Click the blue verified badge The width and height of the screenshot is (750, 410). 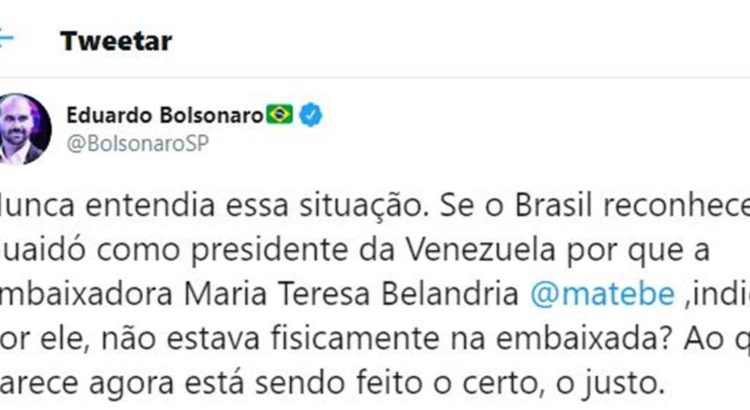click(311, 115)
